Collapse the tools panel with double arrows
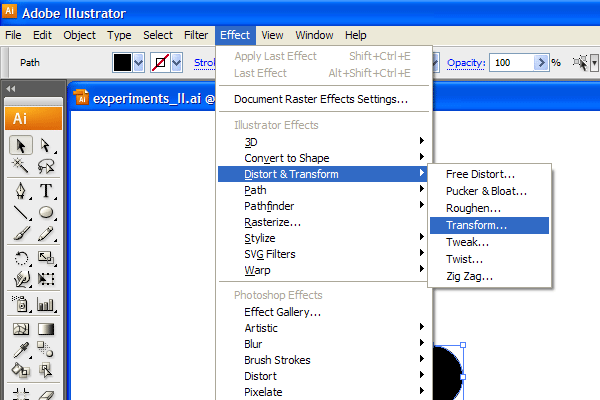This screenshot has height=400, width=600. pyautogui.click(x=11, y=89)
